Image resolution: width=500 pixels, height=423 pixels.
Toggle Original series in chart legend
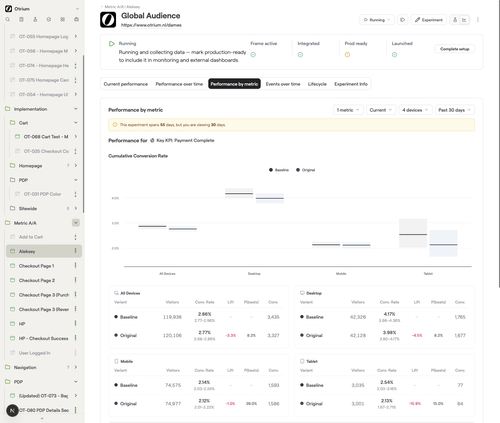click(x=305, y=170)
